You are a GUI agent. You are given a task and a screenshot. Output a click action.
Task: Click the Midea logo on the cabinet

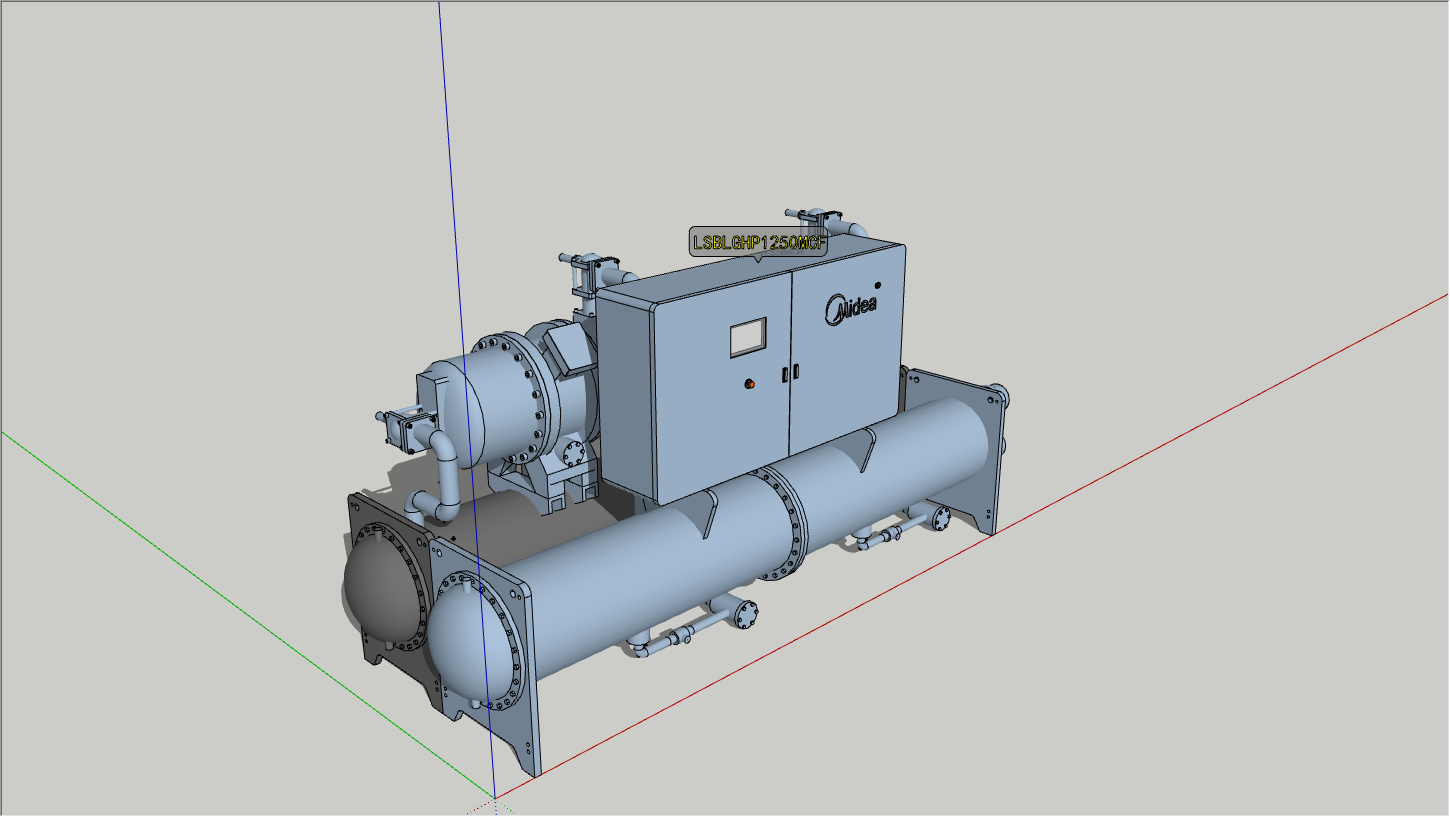tap(850, 309)
